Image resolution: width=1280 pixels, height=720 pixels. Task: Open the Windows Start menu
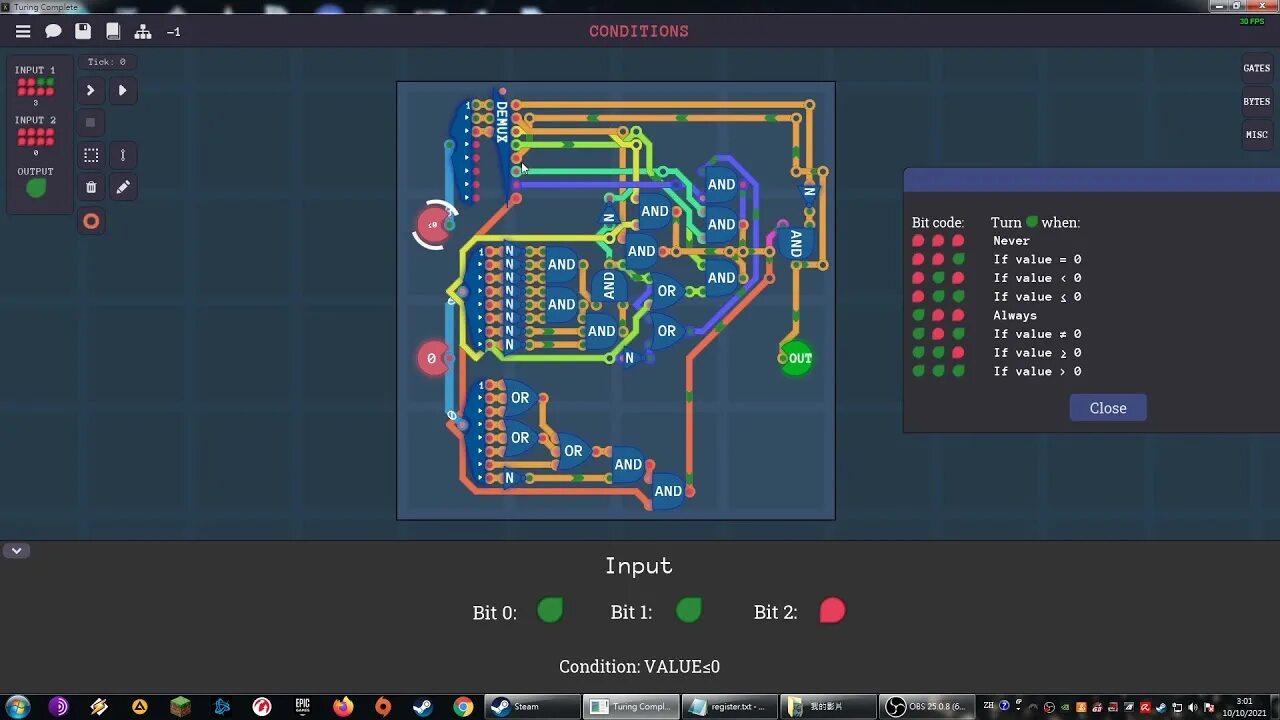18,707
